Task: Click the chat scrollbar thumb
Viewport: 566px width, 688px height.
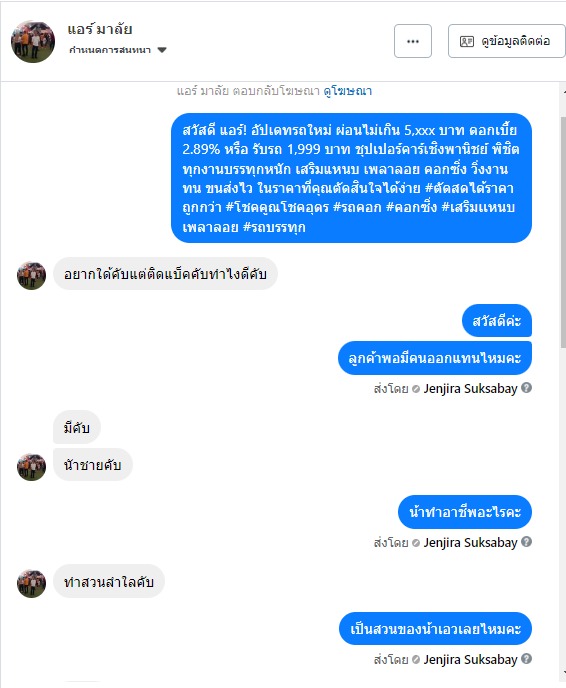Action: point(563,233)
